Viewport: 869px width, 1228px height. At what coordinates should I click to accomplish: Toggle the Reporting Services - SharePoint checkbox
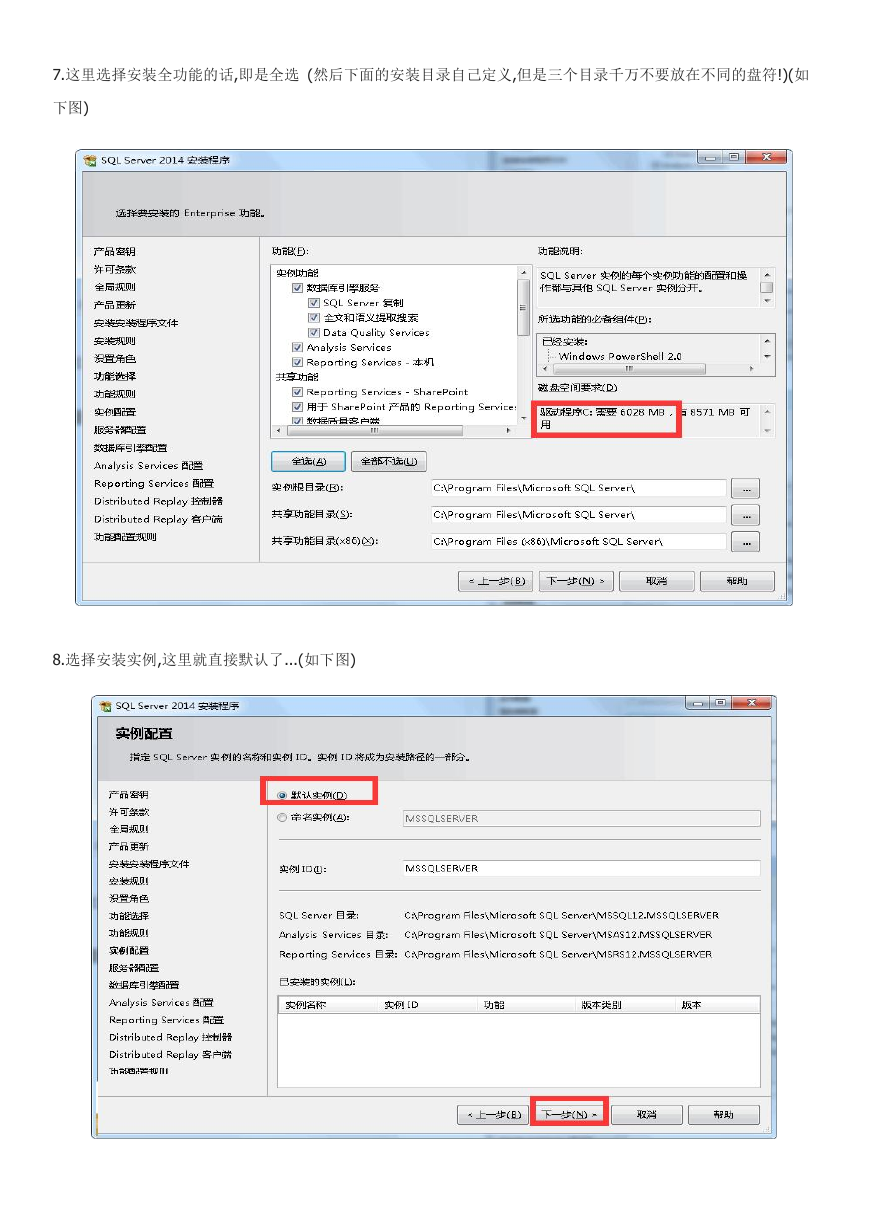(297, 392)
